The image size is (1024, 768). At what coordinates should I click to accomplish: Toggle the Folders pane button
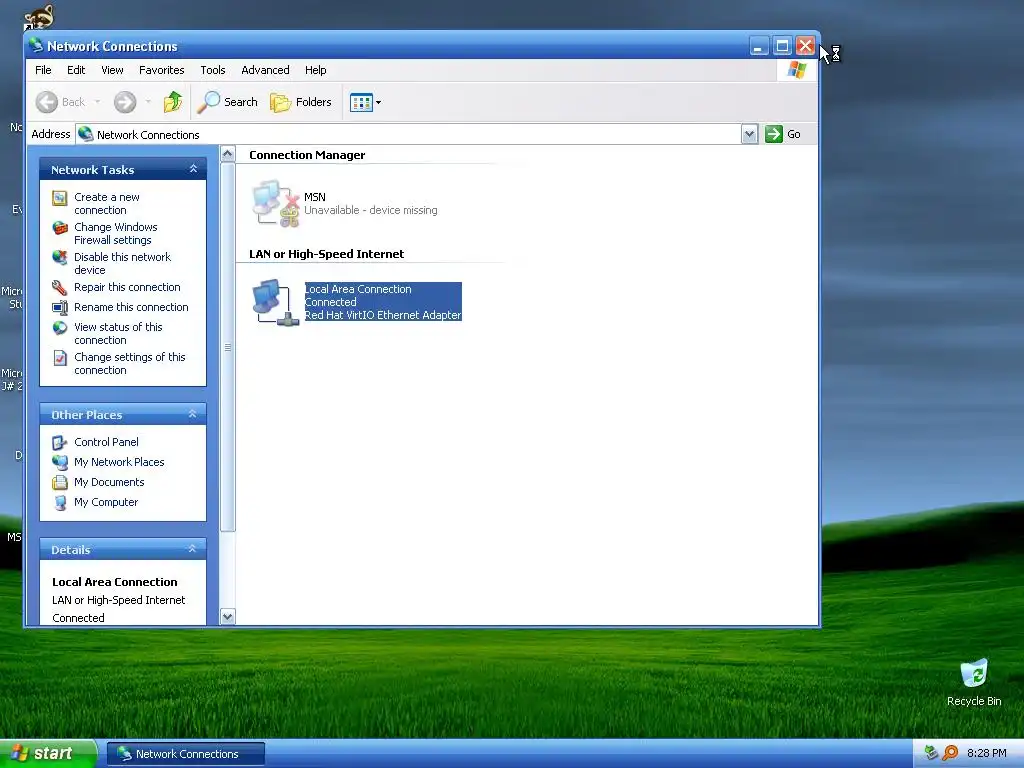coord(301,102)
